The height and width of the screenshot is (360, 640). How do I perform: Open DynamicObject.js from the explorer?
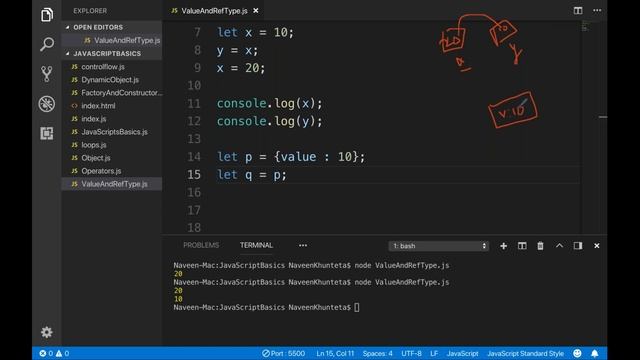click(x=110, y=80)
